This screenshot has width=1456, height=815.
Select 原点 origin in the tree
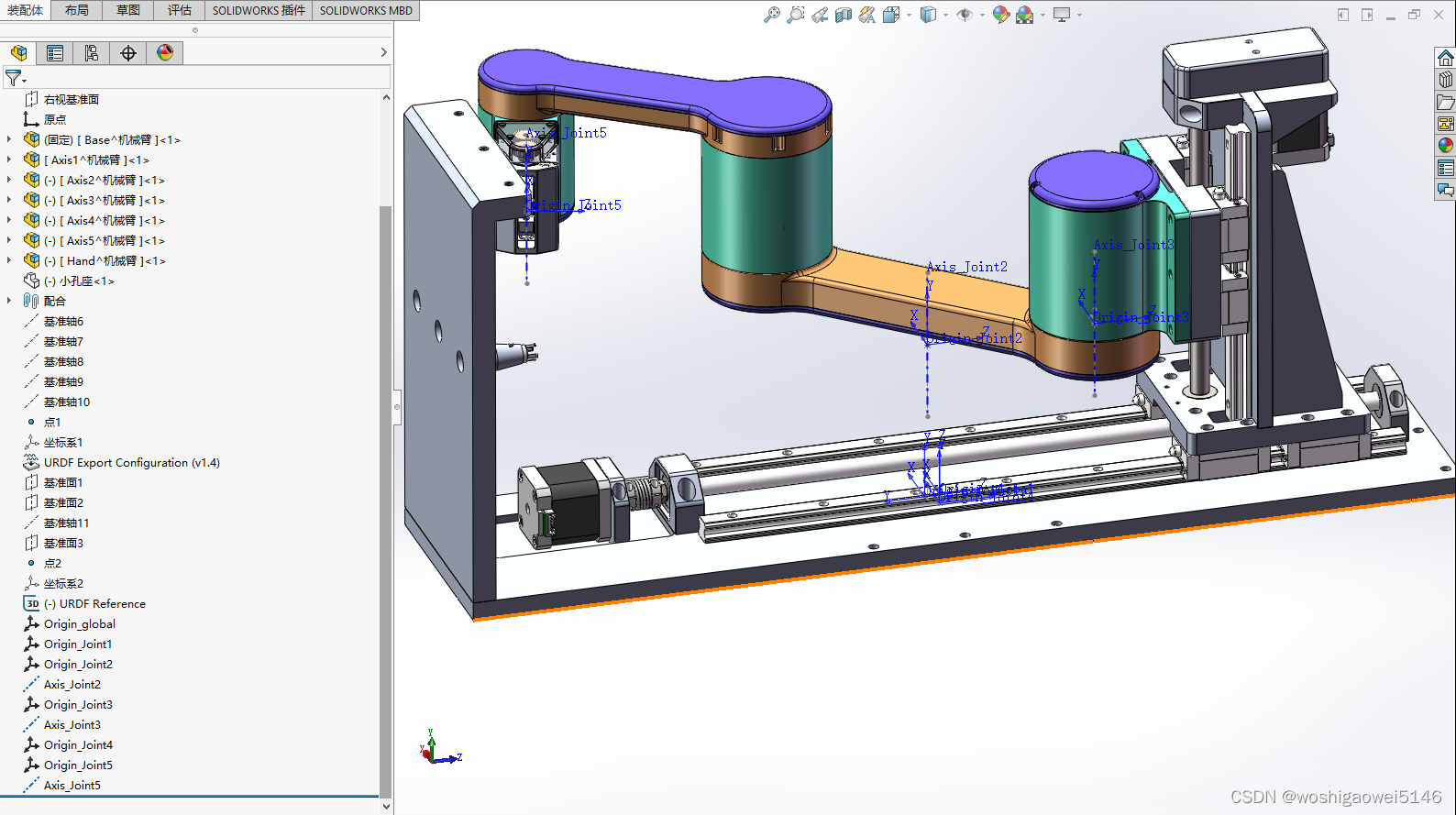(x=55, y=119)
